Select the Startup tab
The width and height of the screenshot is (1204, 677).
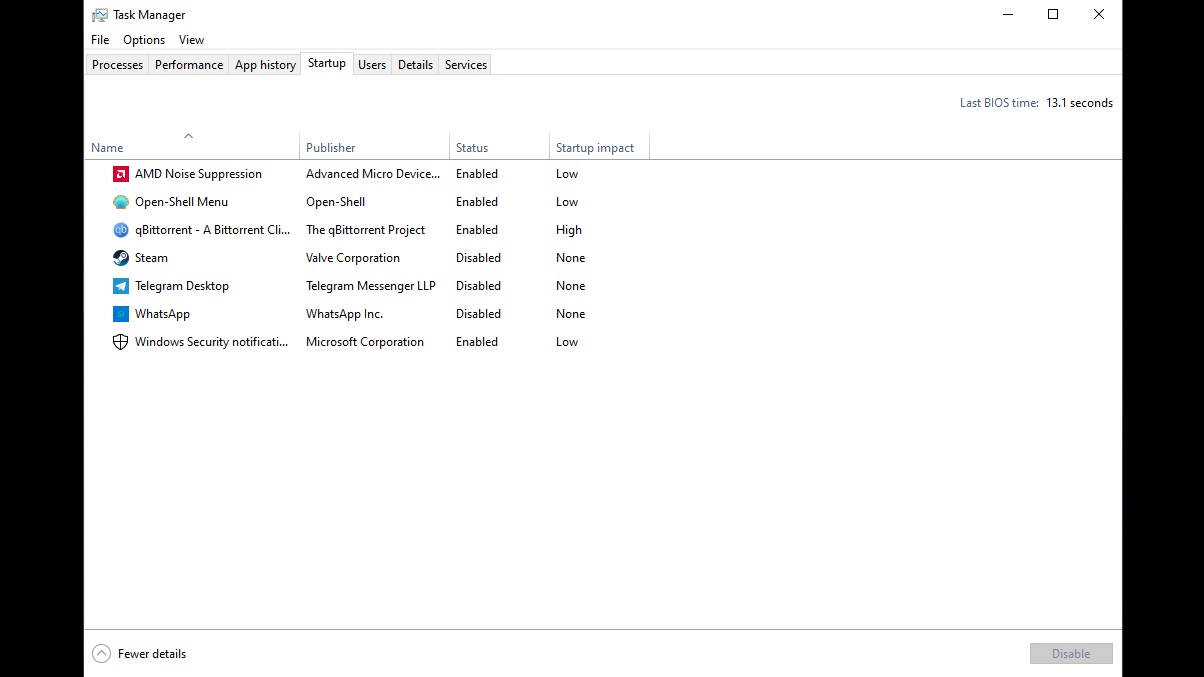[327, 63]
